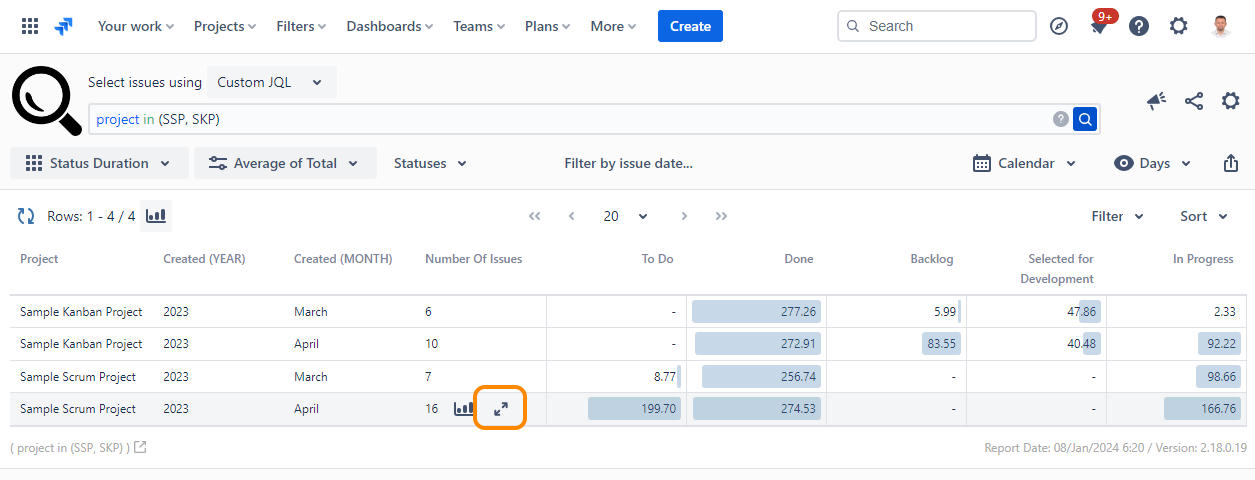
Task: Open the bar chart icon beside 16 issues
Action: (x=464, y=409)
